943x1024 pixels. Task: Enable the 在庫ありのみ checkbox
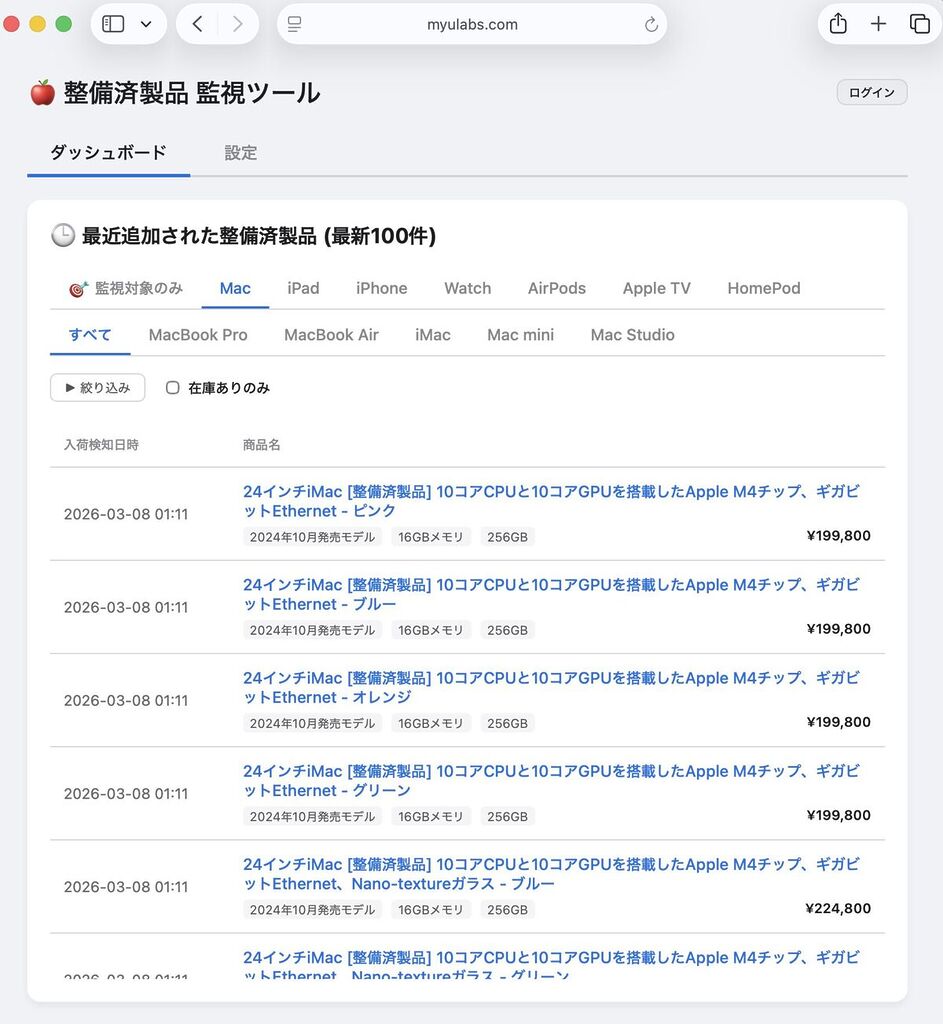[172, 388]
